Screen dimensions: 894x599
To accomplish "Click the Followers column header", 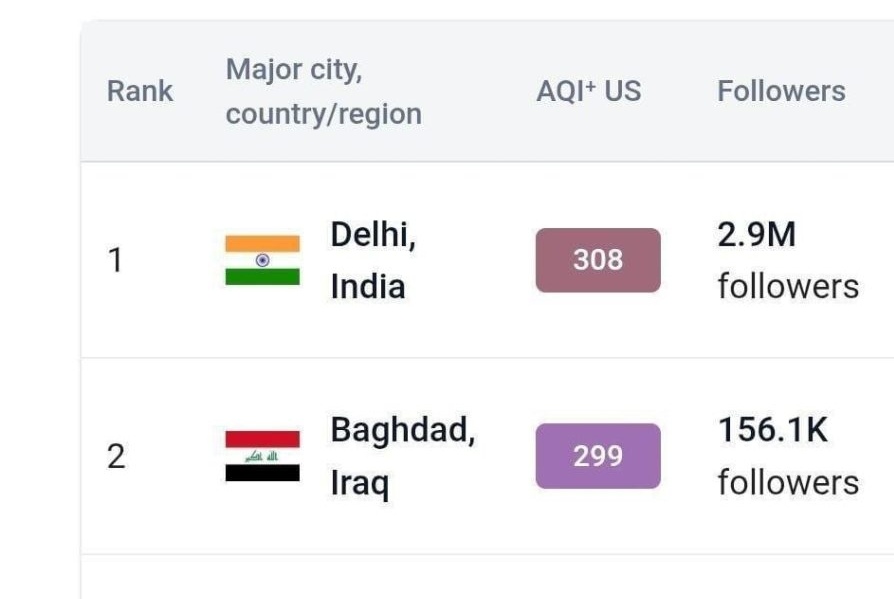I will pos(781,91).
